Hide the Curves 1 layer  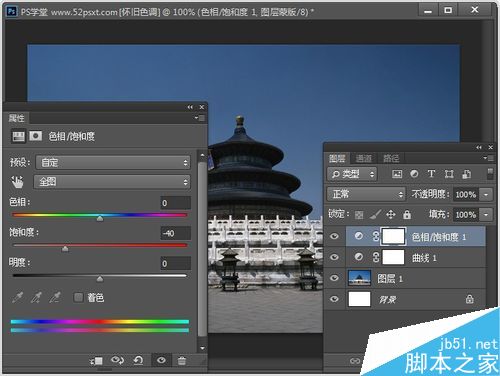point(334,257)
